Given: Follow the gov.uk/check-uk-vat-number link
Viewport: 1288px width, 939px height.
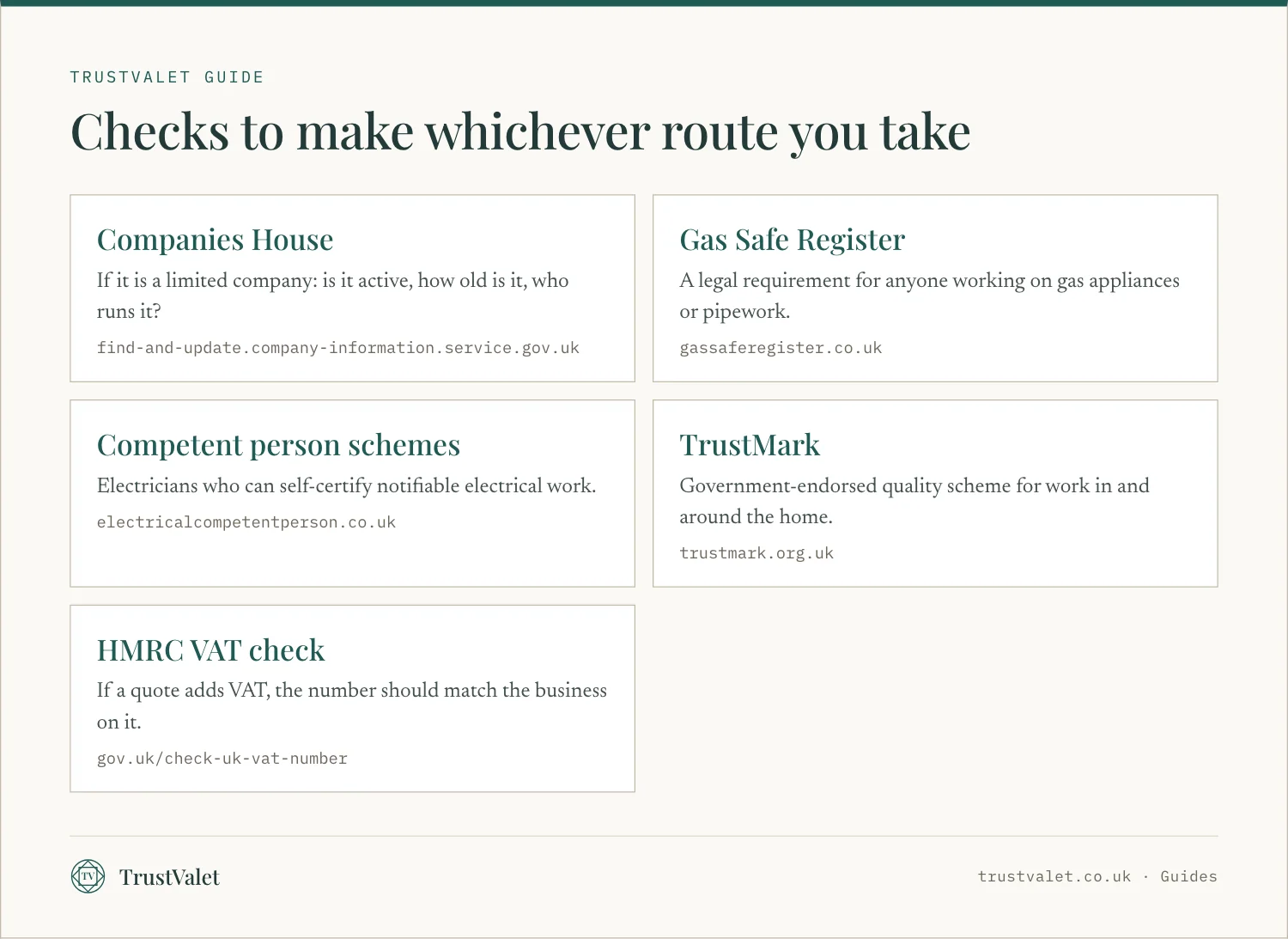Looking at the screenshot, I should click(x=222, y=759).
